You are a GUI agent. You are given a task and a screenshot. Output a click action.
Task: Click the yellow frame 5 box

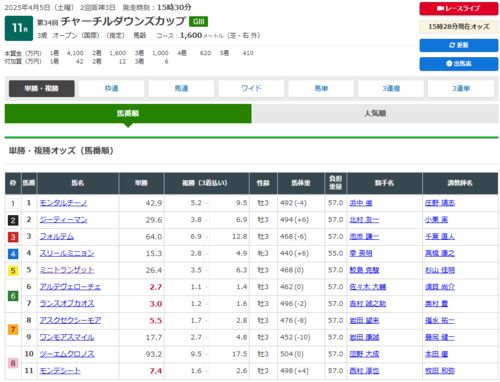tap(13, 270)
